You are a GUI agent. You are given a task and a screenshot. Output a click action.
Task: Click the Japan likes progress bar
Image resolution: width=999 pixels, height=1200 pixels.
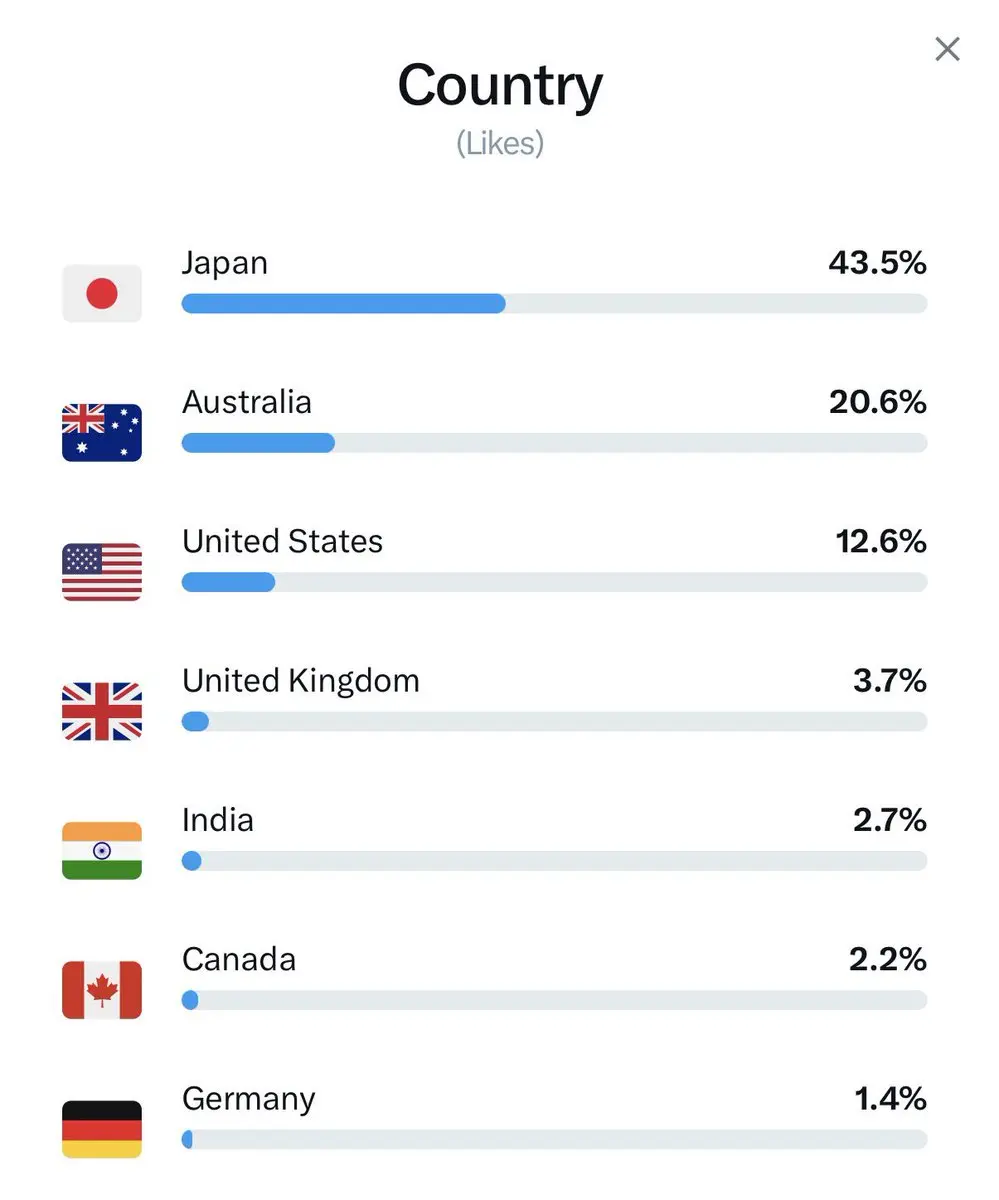click(x=554, y=303)
